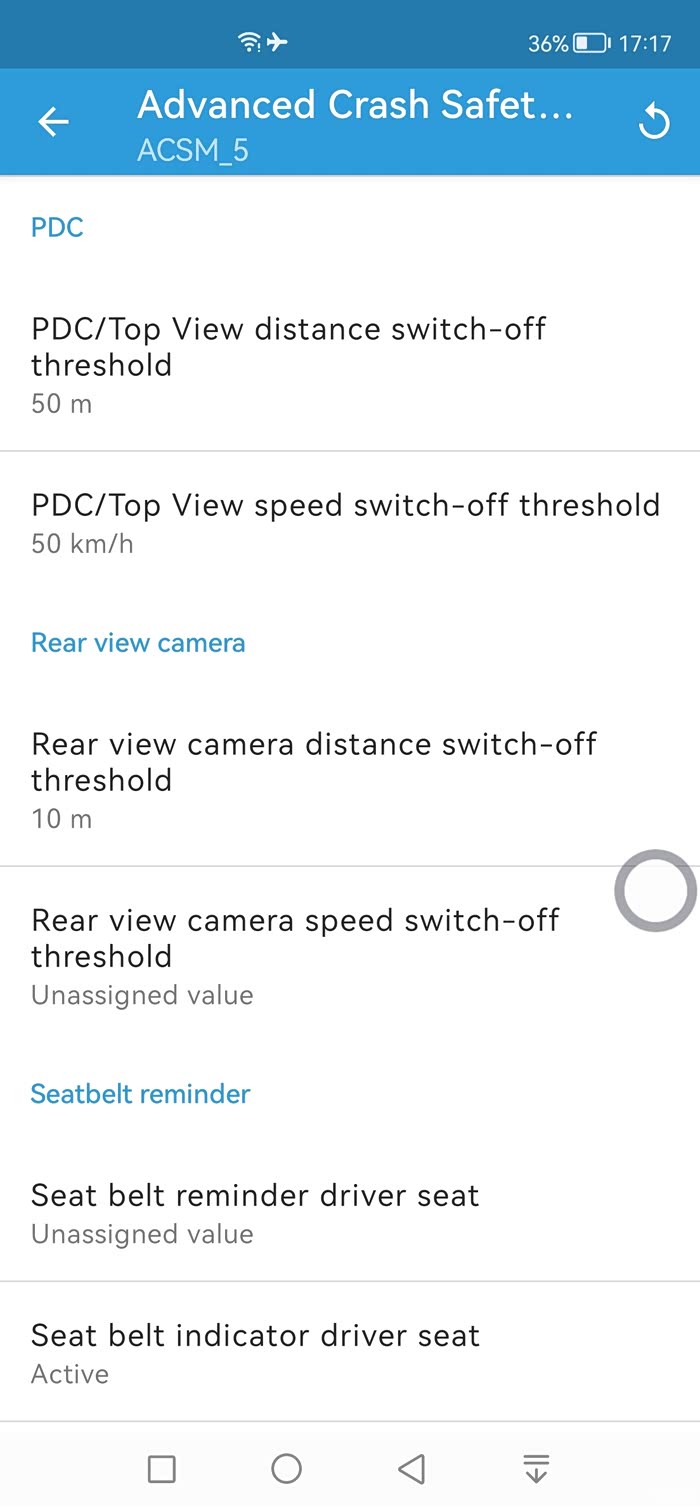
Task: Tap the battery indicator in status bar
Action: click(592, 44)
